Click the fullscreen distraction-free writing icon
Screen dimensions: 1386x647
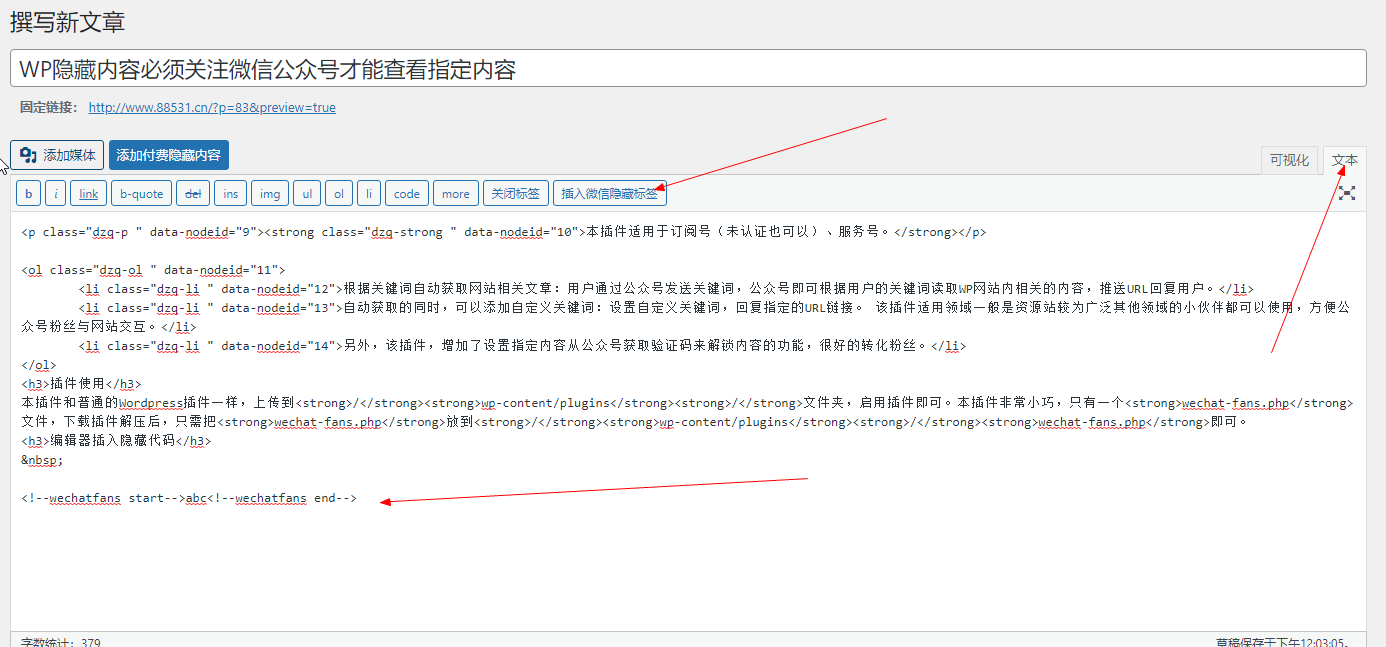click(x=1347, y=193)
